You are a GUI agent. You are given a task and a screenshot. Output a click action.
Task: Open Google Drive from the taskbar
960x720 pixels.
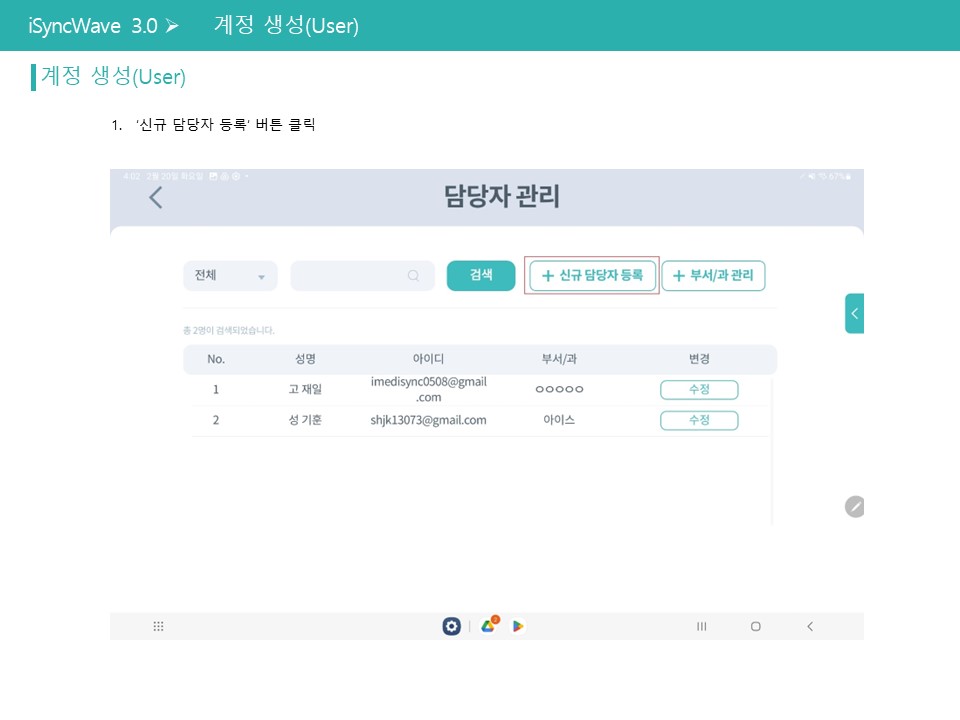pos(489,626)
